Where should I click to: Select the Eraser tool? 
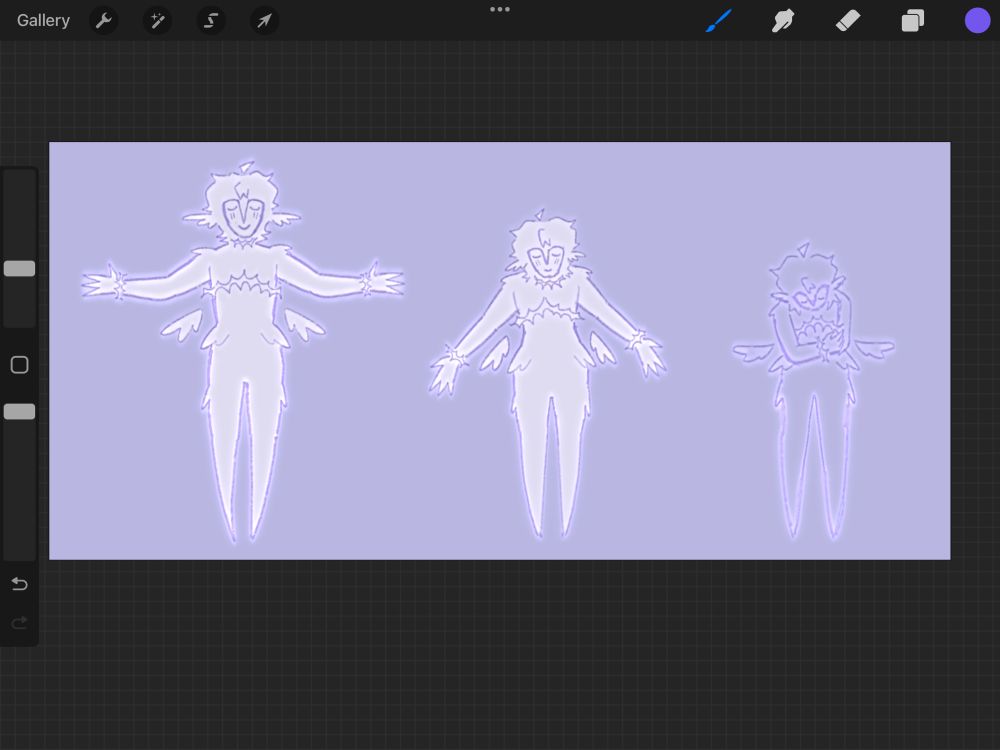click(x=848, y=21)
